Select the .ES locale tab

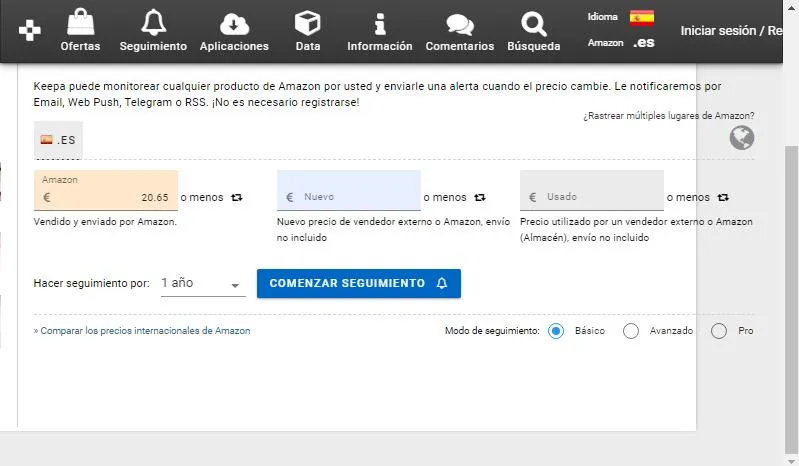(x=58, y=140)
